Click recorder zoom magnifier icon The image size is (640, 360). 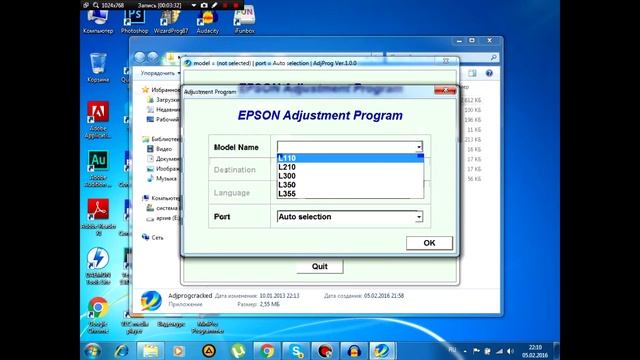[x=96, y=5]
